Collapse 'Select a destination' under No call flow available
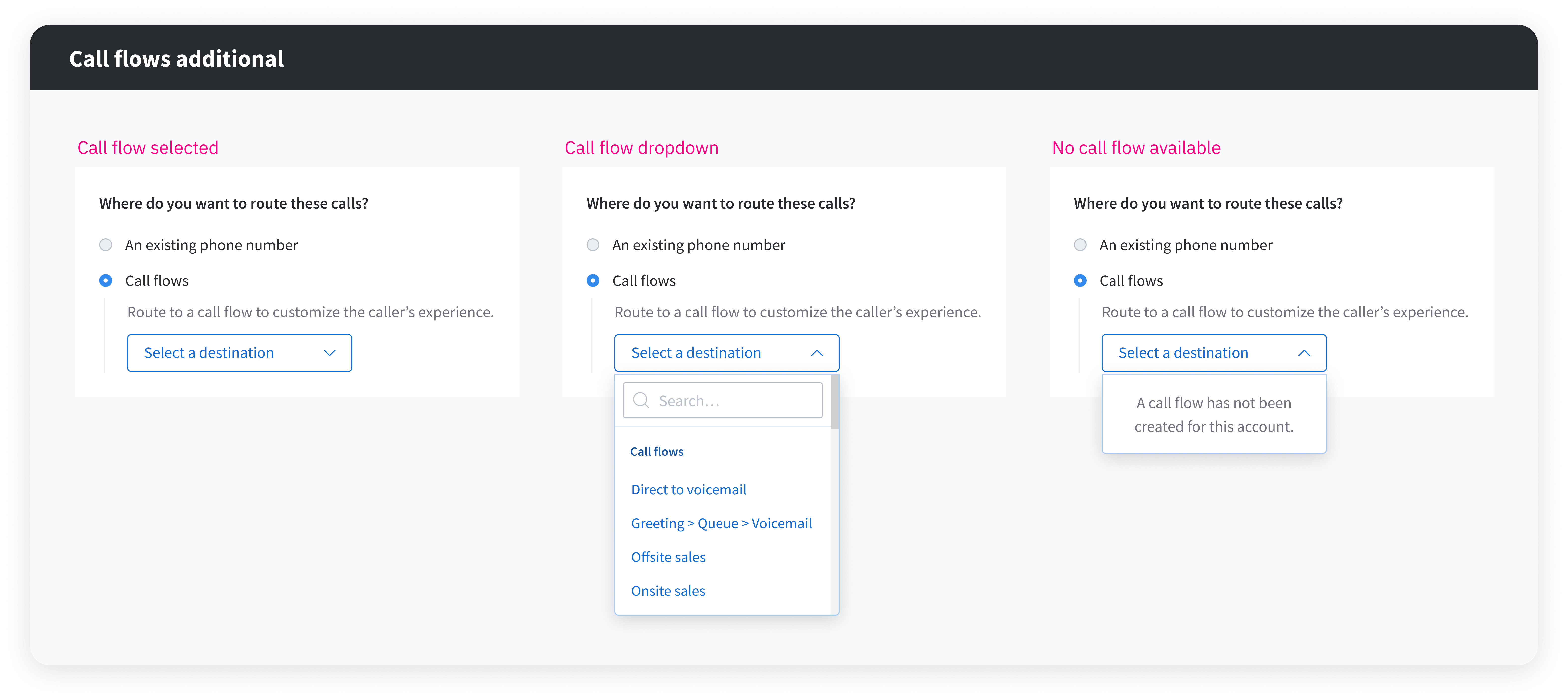Screen dimensions: 1568x700 pos(1183,353)
